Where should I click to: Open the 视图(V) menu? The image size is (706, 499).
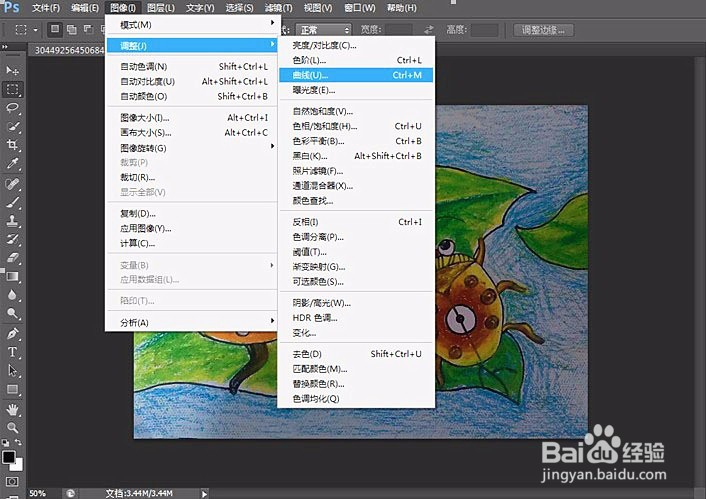point(318,8)
